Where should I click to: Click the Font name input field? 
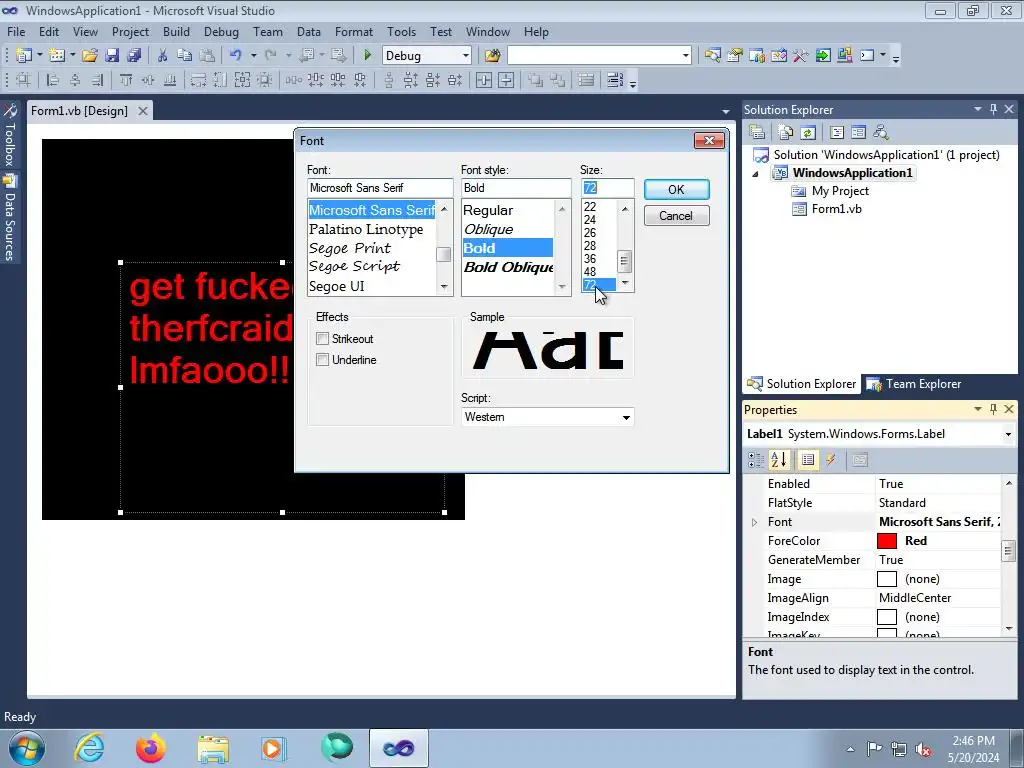coord(380,188)
